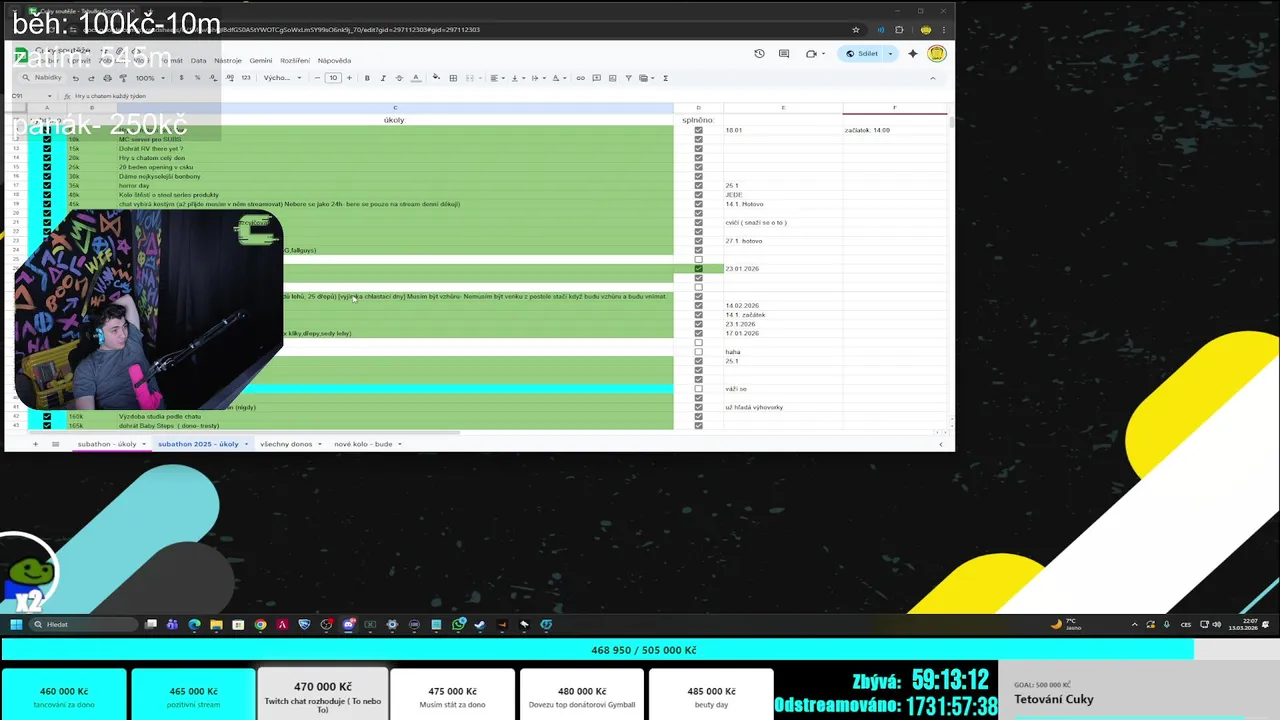This screenshot has width=1280, height=720.
Task: Open the zoom level 100% dropdown
Action: pos(149,78)
